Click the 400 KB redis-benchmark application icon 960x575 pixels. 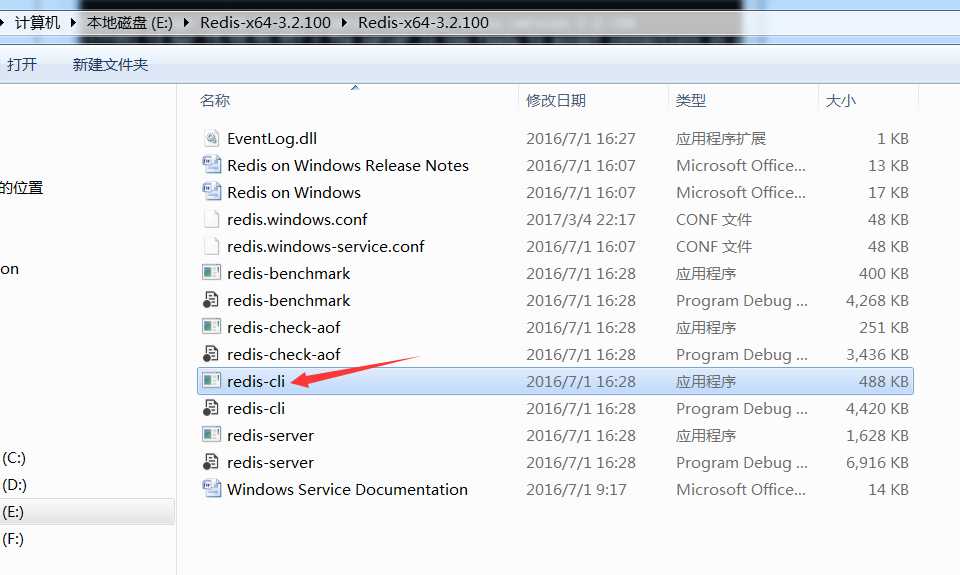tap(211, 273)
